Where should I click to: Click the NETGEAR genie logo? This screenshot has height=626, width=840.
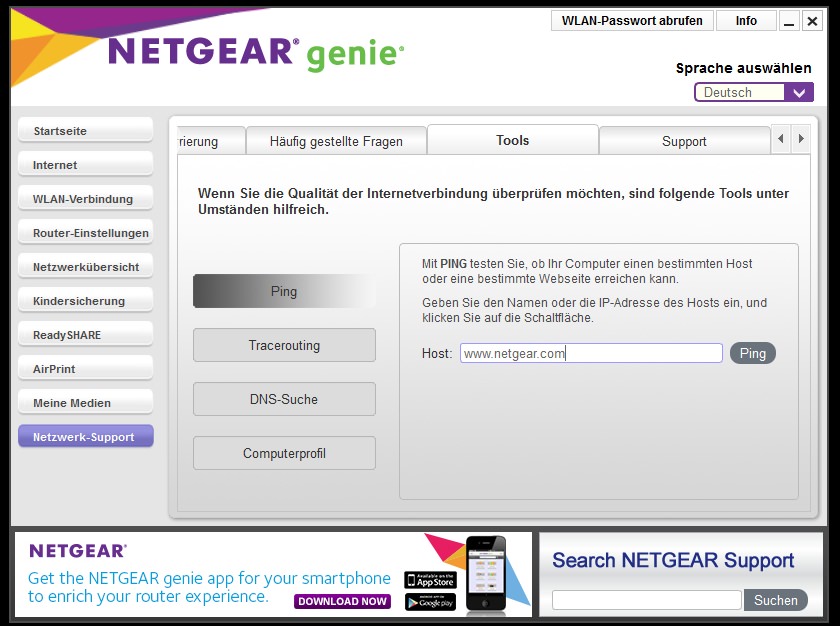(x=256, y=54)
